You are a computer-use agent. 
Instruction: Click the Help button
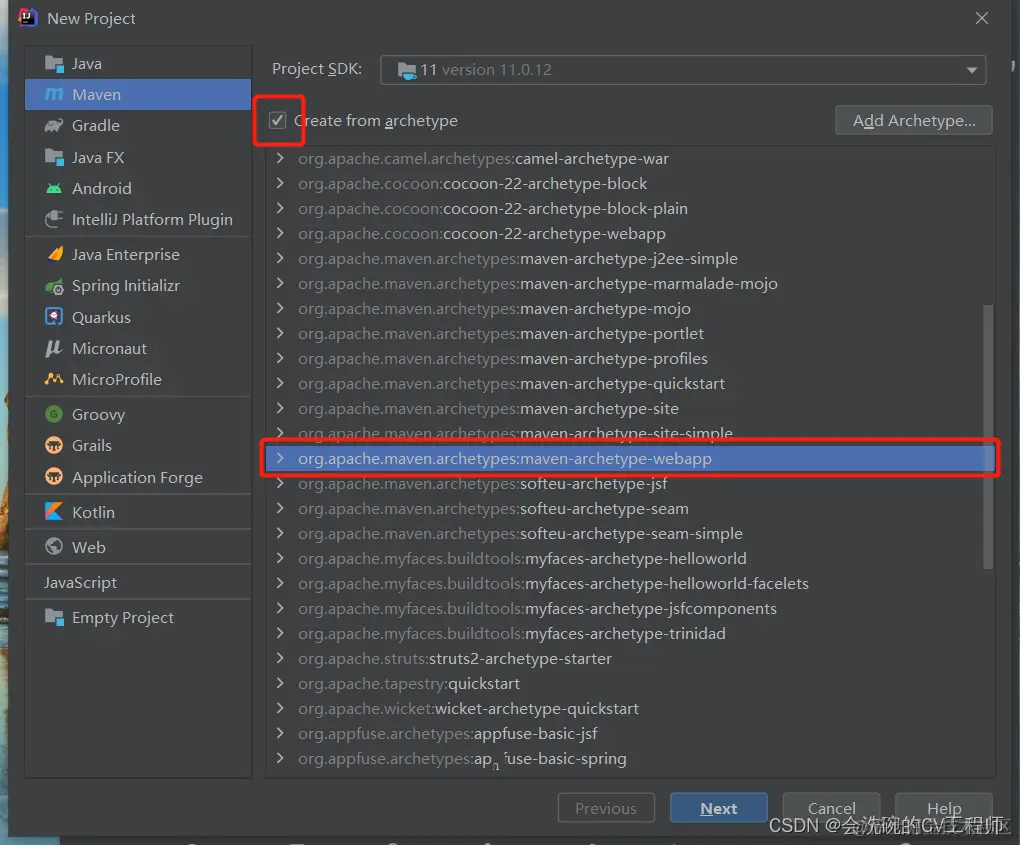tap(944, 808)
